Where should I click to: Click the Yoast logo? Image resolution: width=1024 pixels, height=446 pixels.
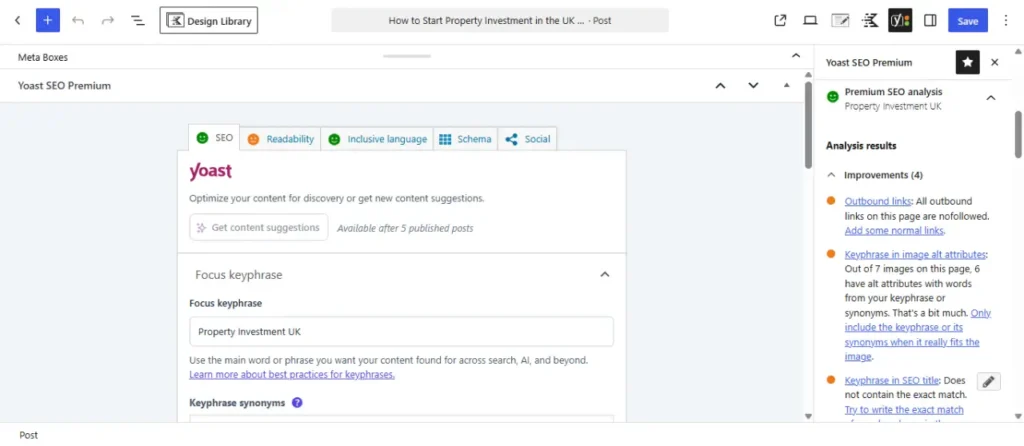(210, 172)
